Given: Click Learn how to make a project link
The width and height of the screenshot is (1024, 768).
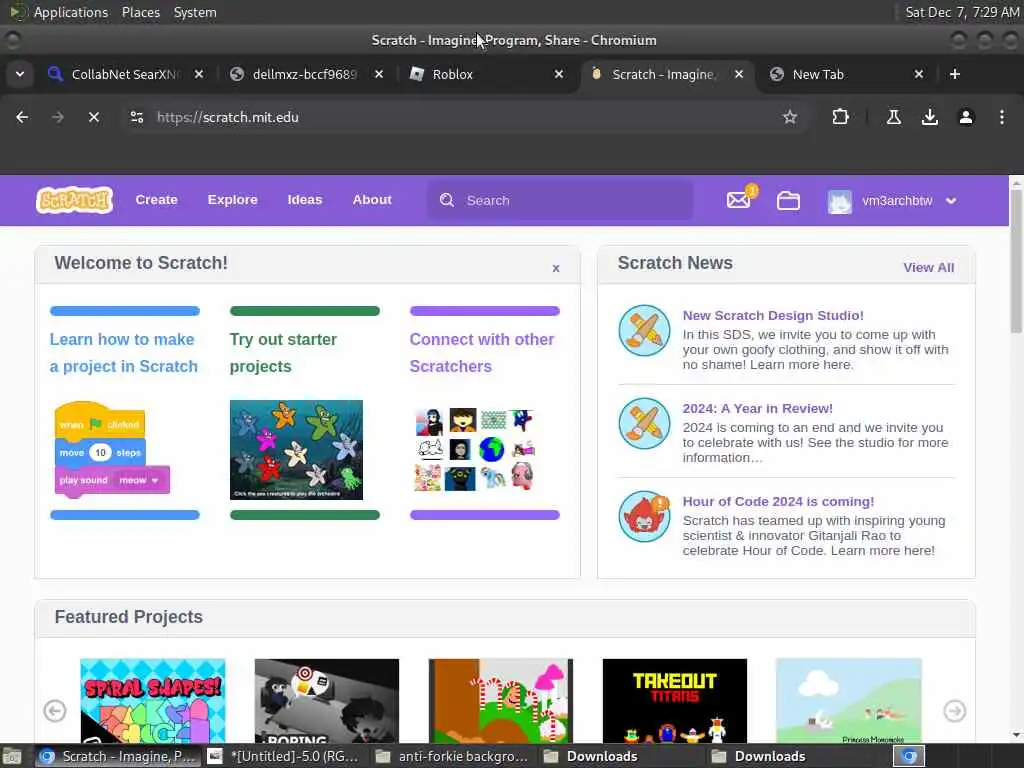Looking at the screenshot, I should [x=123, y=353].
